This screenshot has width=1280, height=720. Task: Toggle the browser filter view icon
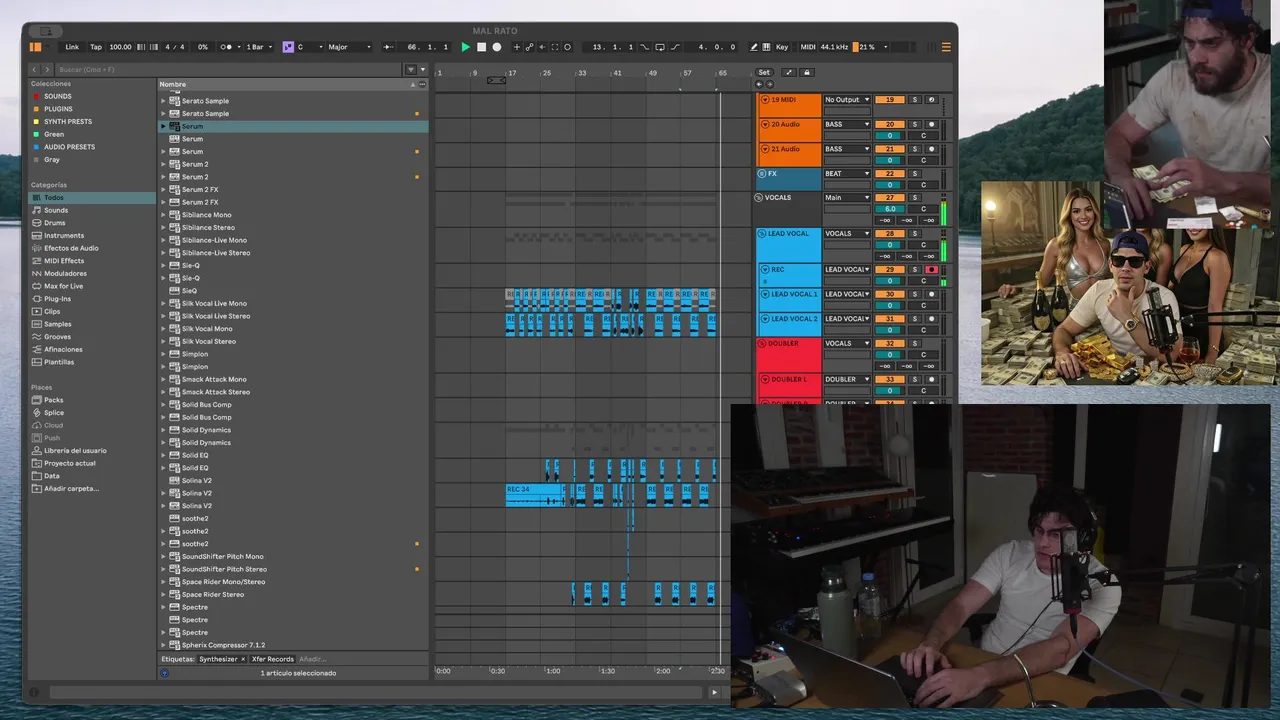(410, 70)
